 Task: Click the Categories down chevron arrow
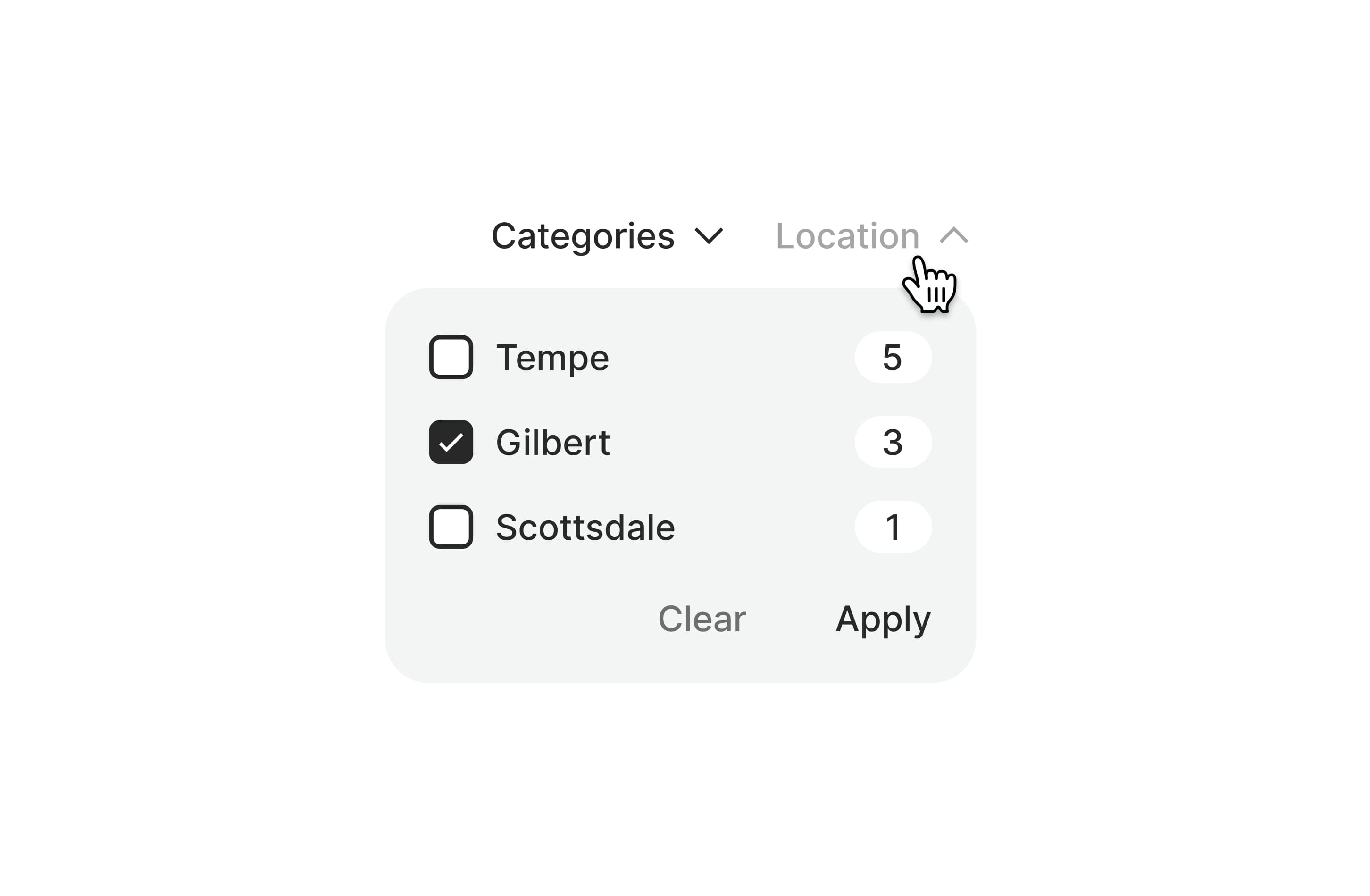(709, 236)
